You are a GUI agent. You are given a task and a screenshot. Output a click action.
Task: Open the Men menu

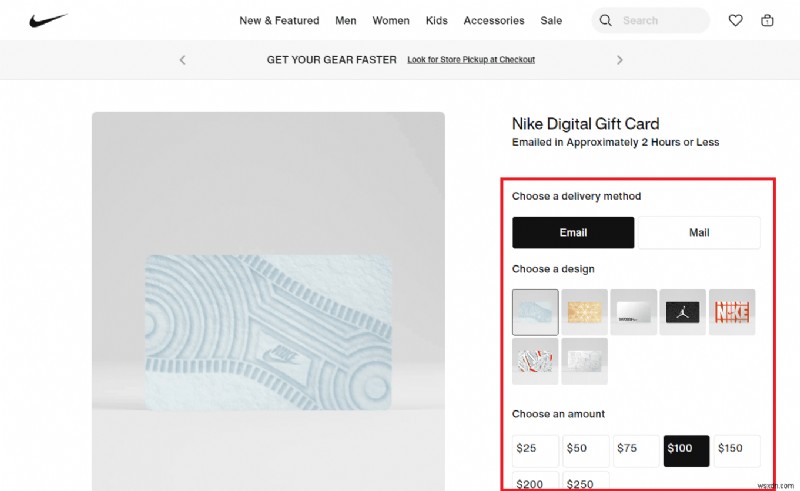345,20
